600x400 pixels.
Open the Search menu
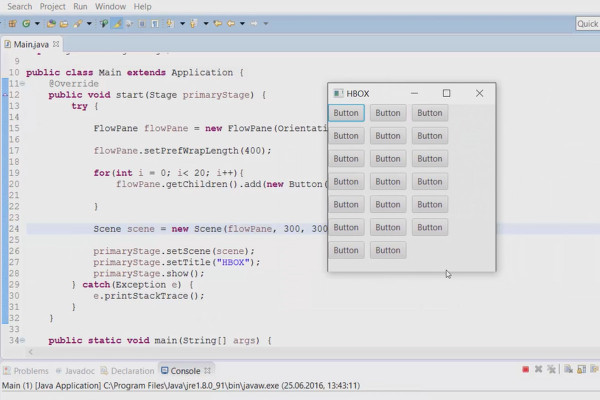(x=20, y=7)
